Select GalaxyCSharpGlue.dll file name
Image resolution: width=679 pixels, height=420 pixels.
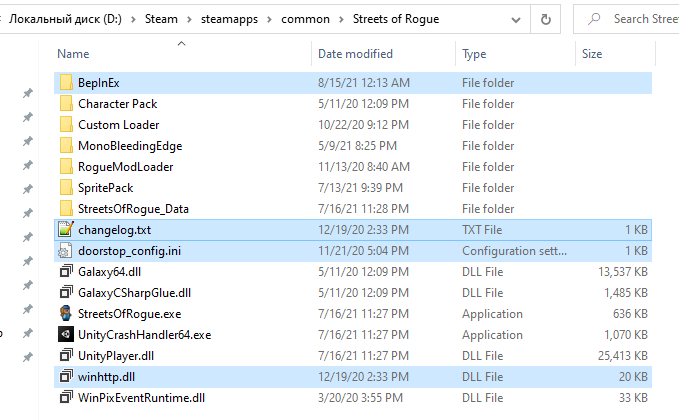tap(134, 293)
